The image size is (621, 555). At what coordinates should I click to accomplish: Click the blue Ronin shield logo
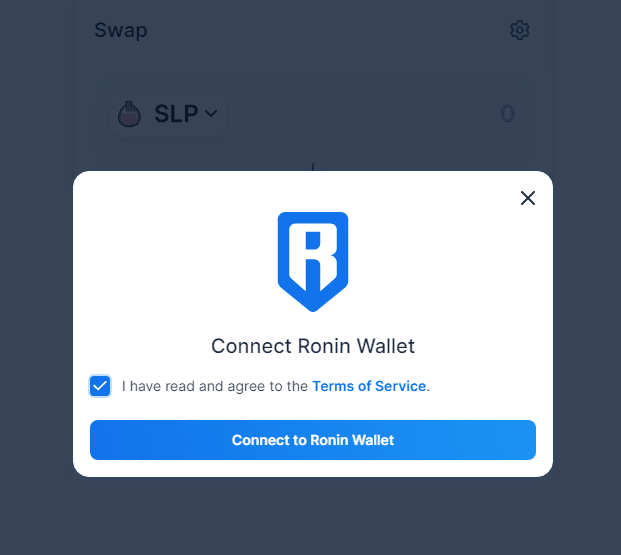313,261
